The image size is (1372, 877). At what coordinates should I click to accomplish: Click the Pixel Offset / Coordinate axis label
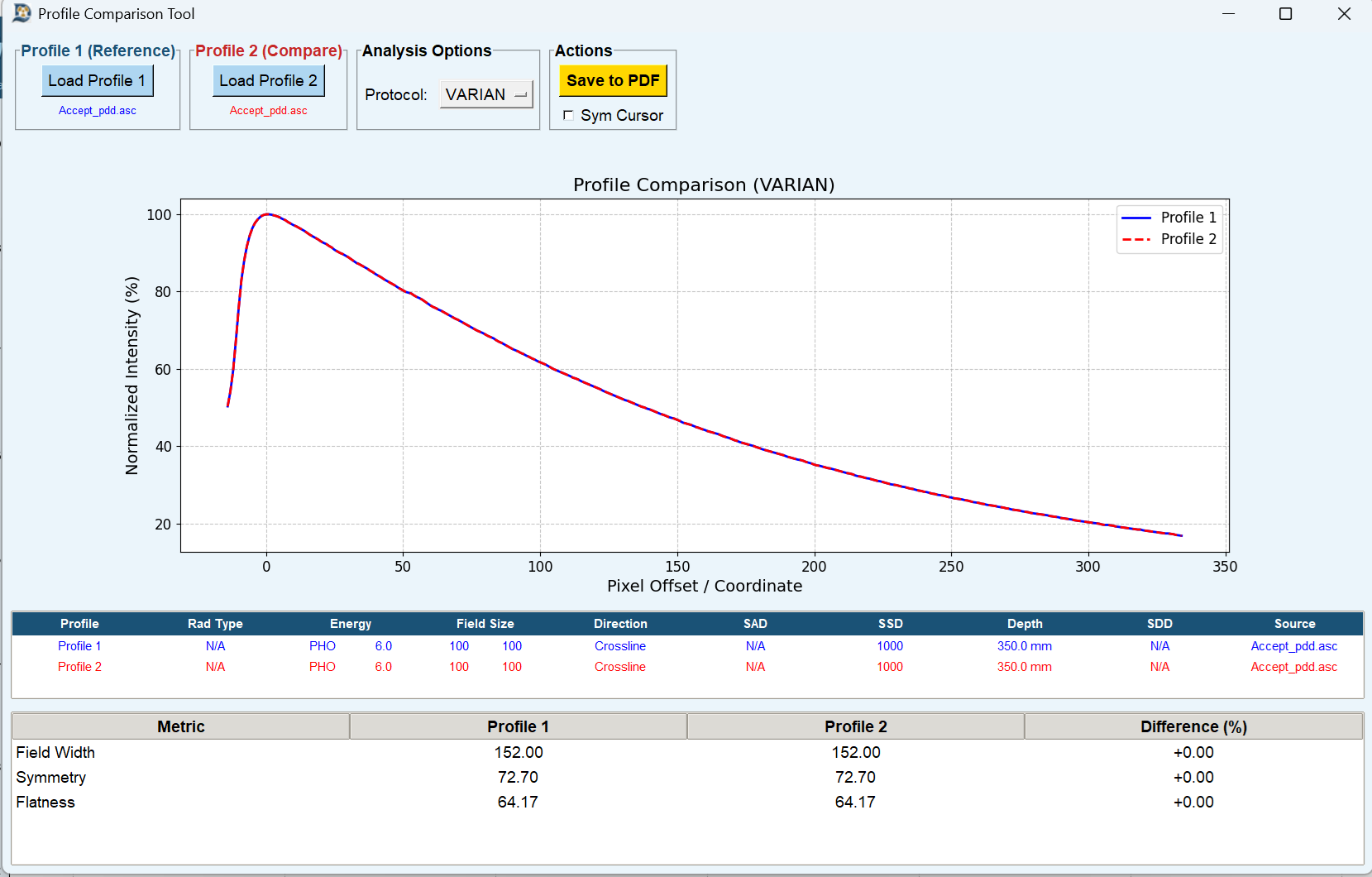(x=705, y=586)
